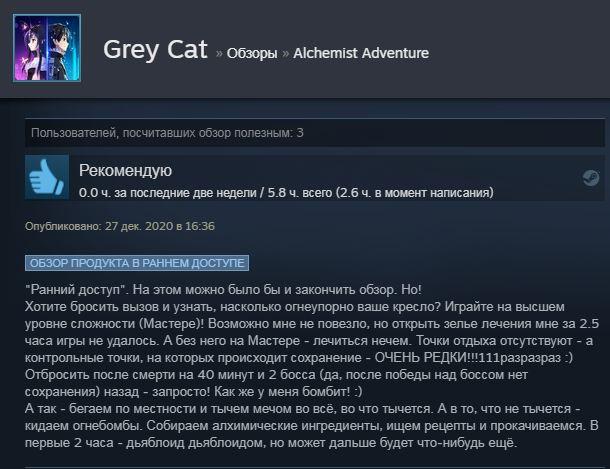Click ОБЗОР ПРОДУКТА В РАННЕМ ДОСТУПЕ badge
The height and width of the screenshot is (469, 610).
click(137, 263)
